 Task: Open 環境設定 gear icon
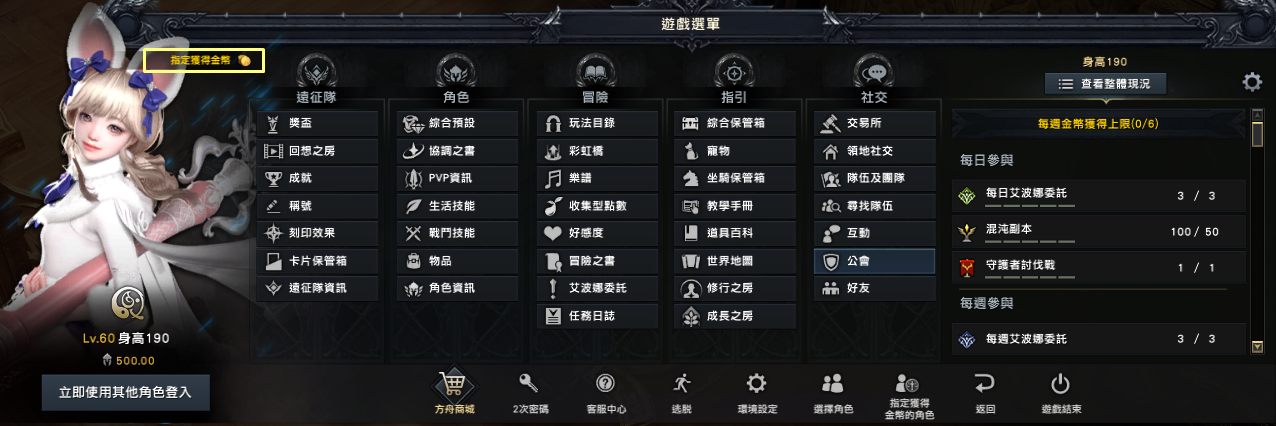coord(757,383)
